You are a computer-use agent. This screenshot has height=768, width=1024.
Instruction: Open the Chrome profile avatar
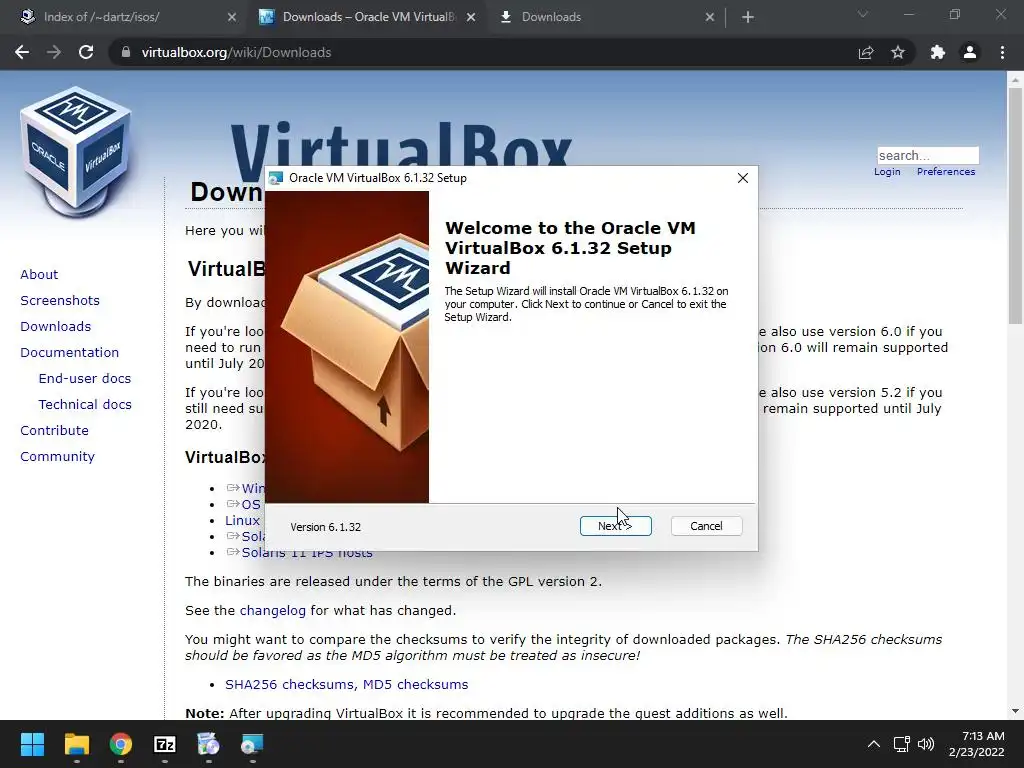tap(970, 52)
